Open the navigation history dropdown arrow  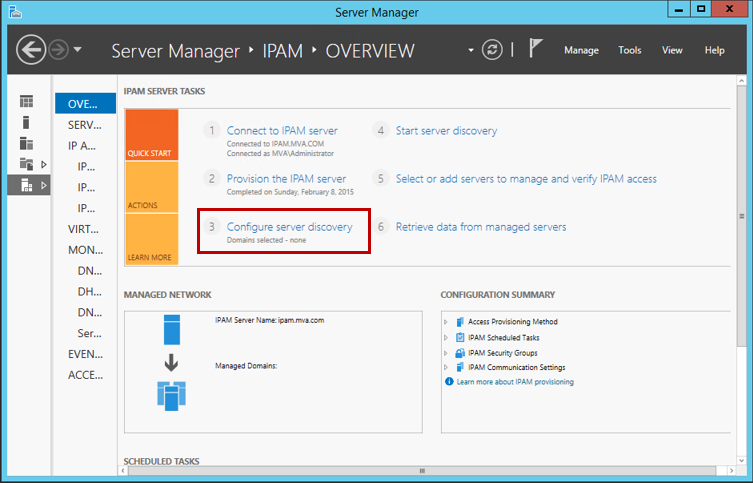pos(77,49)
